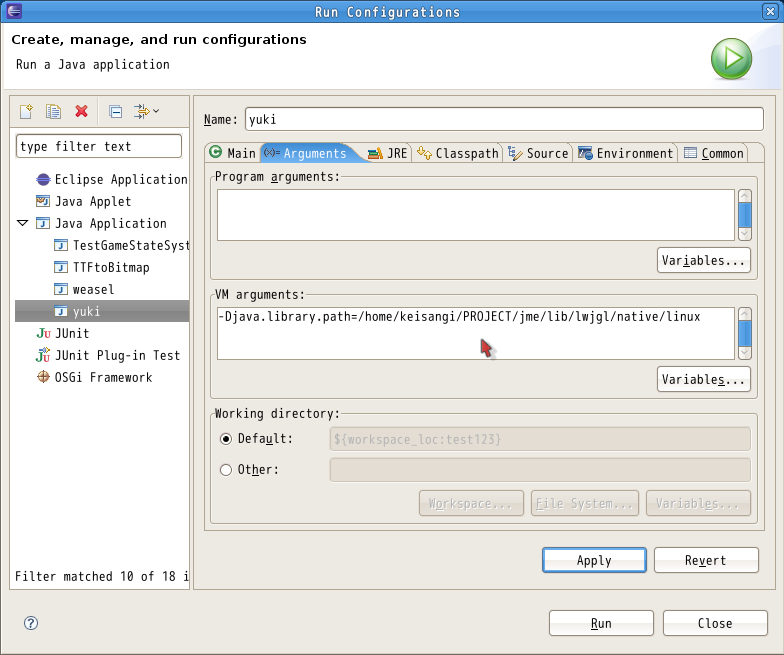Collapse all configurations in the tree
The height and width of the screenshot is (655, 784).
[x=115, y=112]
